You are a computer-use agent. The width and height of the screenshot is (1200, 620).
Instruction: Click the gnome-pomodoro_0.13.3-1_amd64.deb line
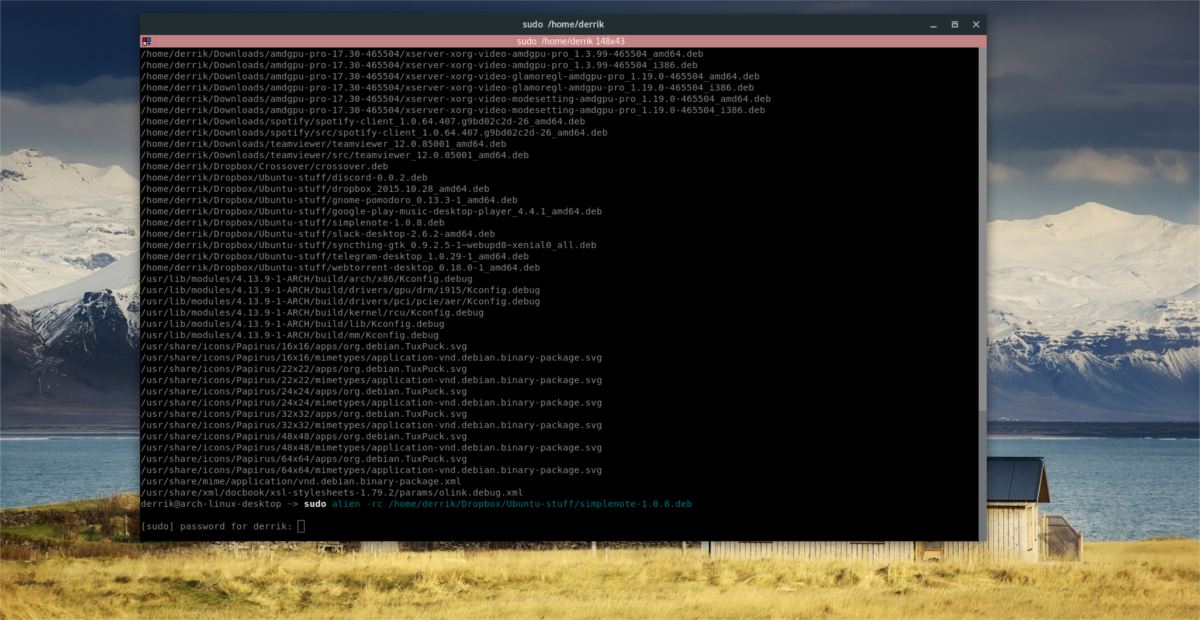pos(329,200)
